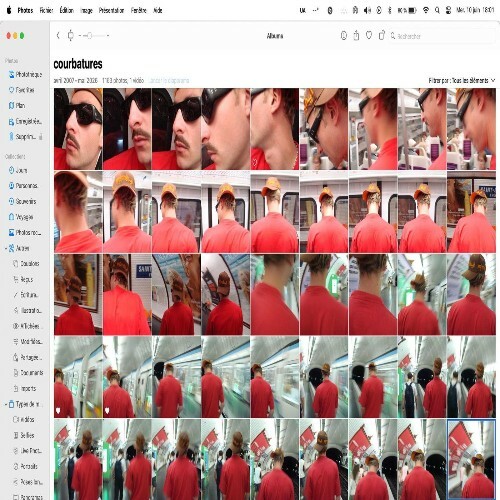
Task: Open Panoramas media type
Action: (28, 497)
